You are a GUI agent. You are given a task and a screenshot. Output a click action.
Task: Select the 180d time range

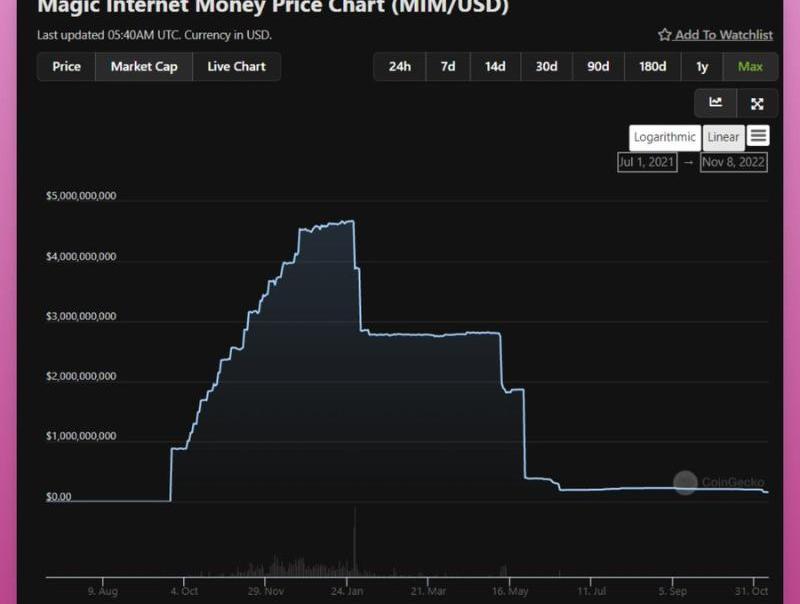click(x=653, y=66)
